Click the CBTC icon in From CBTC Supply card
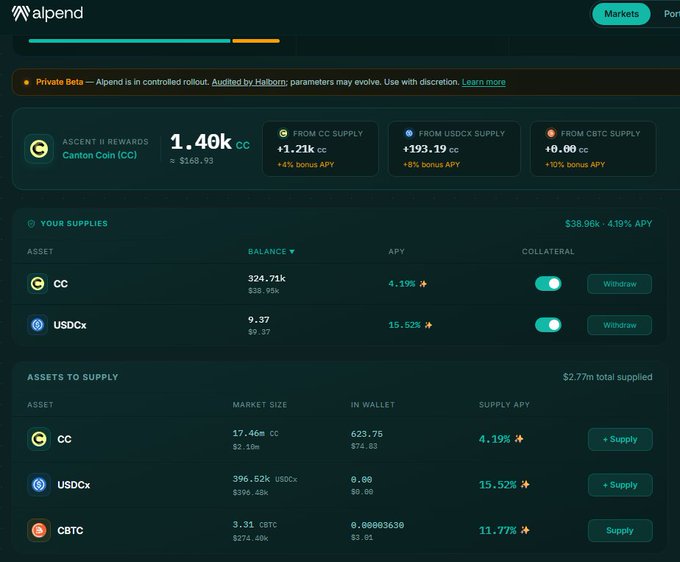This screenshot has width=680, height=562. 551,133
